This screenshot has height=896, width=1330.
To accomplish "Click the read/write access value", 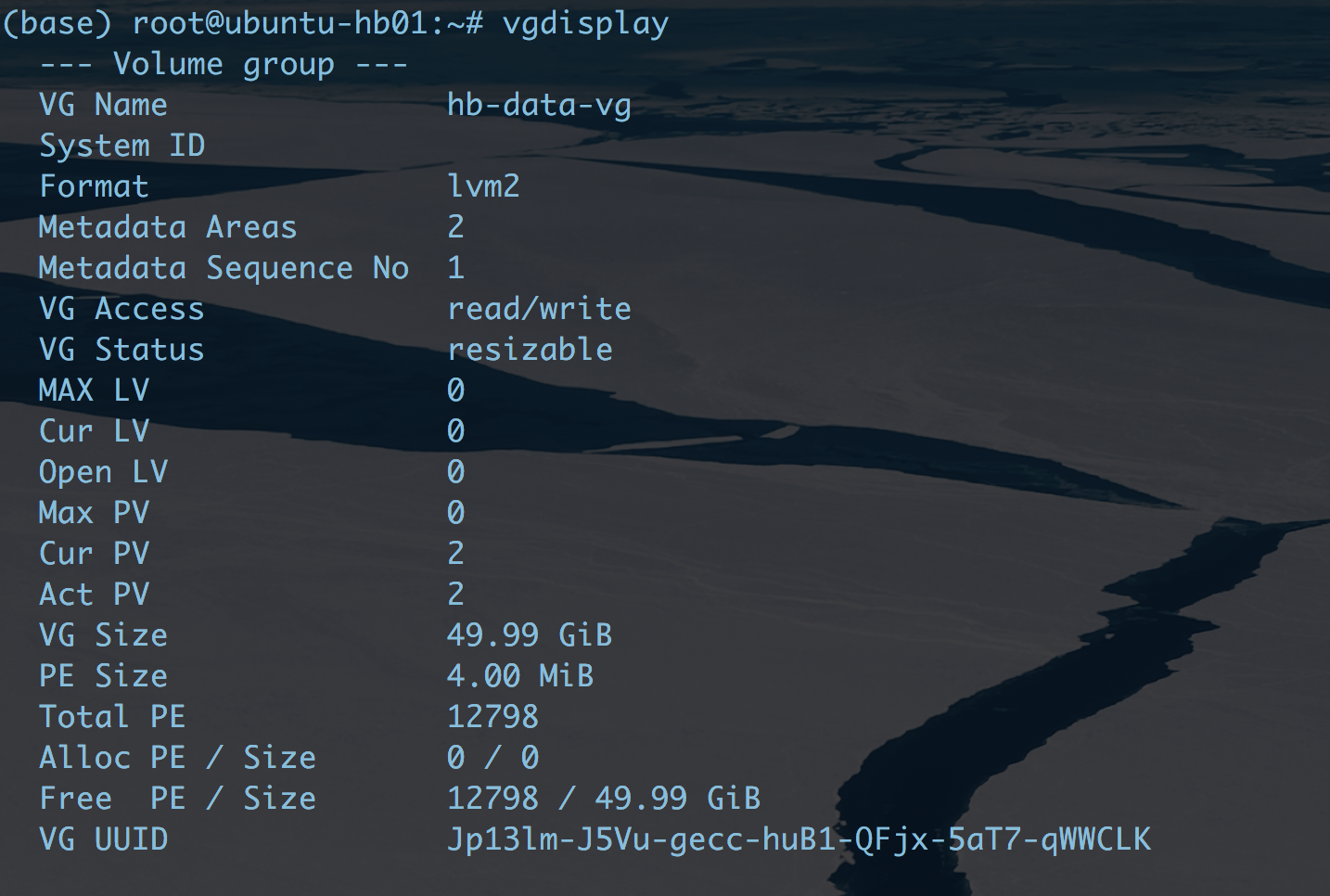I will tap(539, 309).
